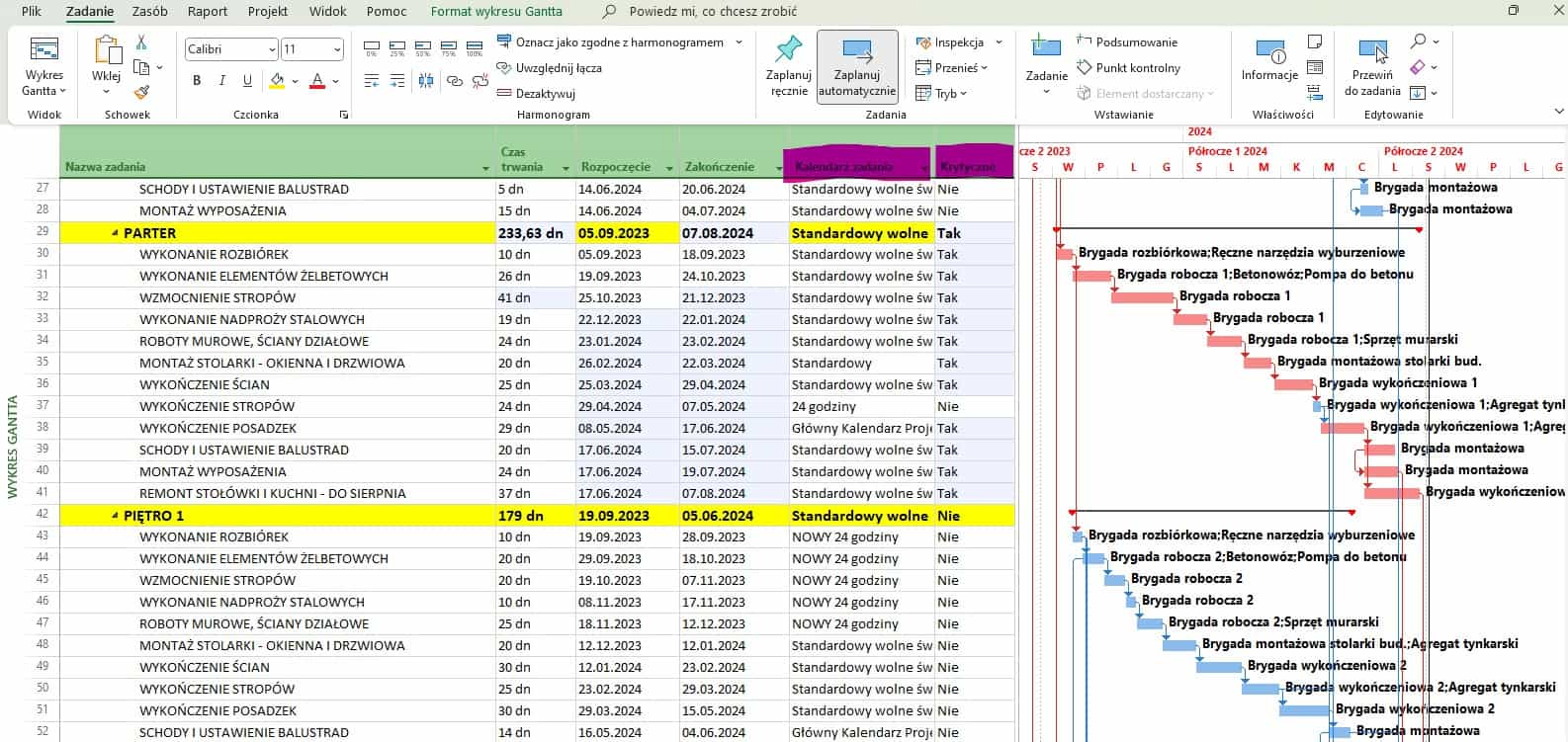This screenshot has height=742, width=1568.
Task: Toggle Zaplanuj automatycznie mode
Action: 857,66
